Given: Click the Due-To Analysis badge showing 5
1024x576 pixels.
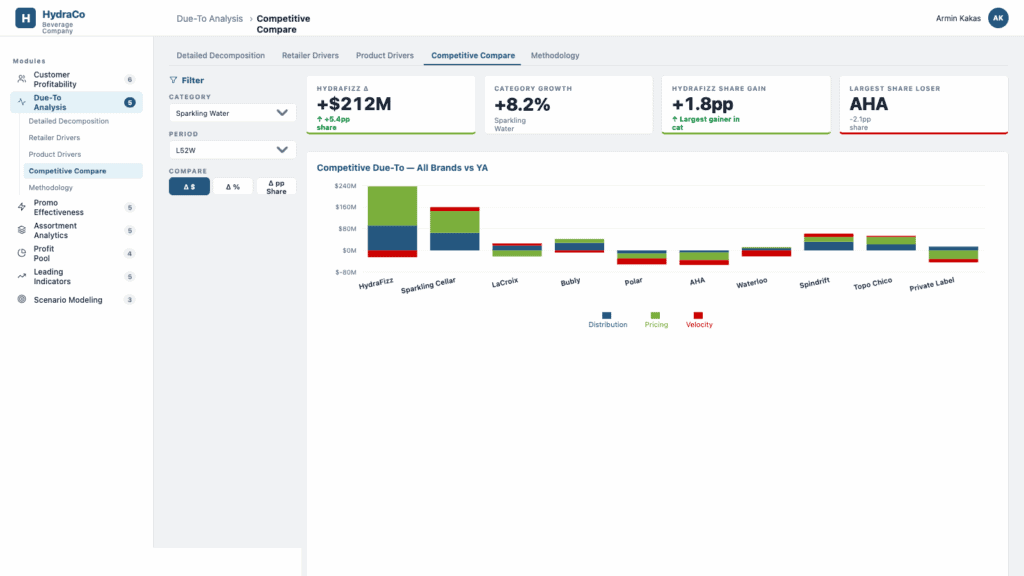Looking at the screenshot, I should 129,103.
